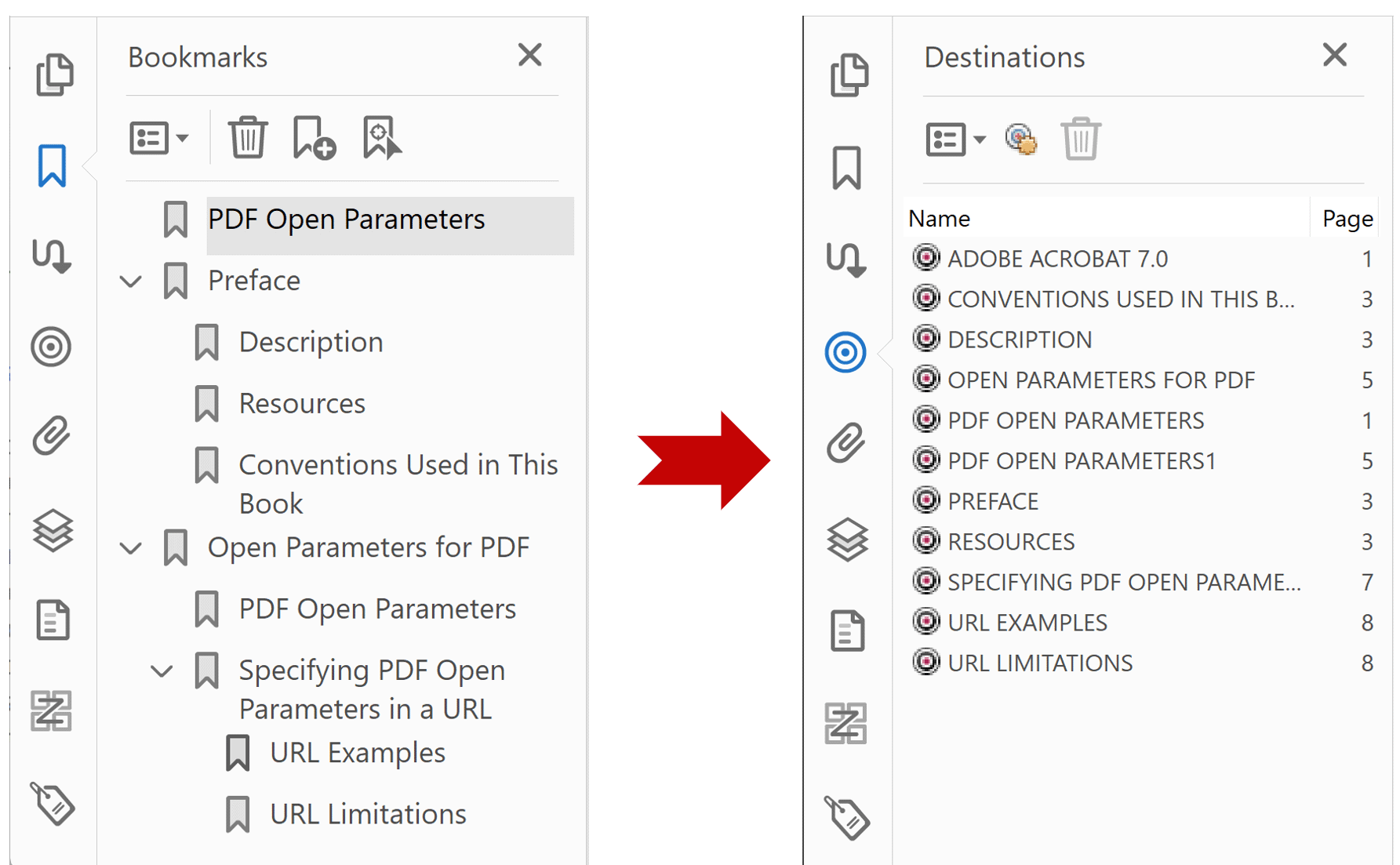1400x865 pixels.
Task: Close the Destinations panel
Action: [1334, 55]
